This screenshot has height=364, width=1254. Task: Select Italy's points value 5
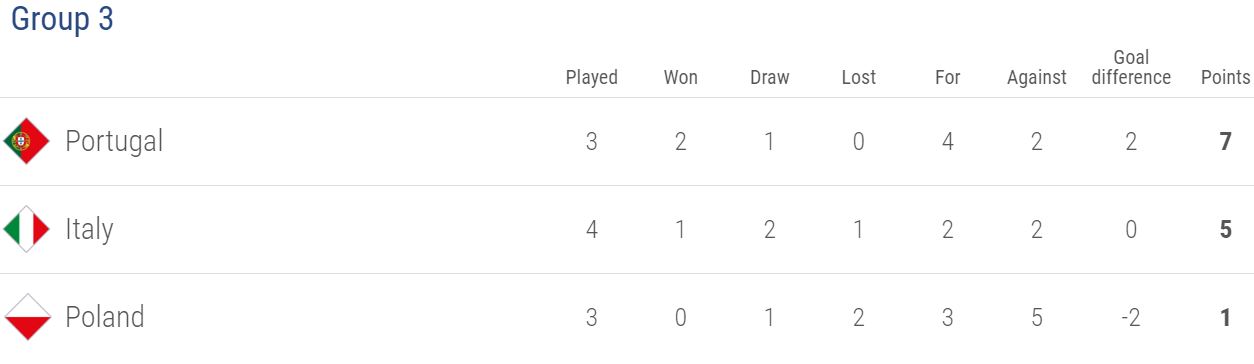pos(1225,230)
